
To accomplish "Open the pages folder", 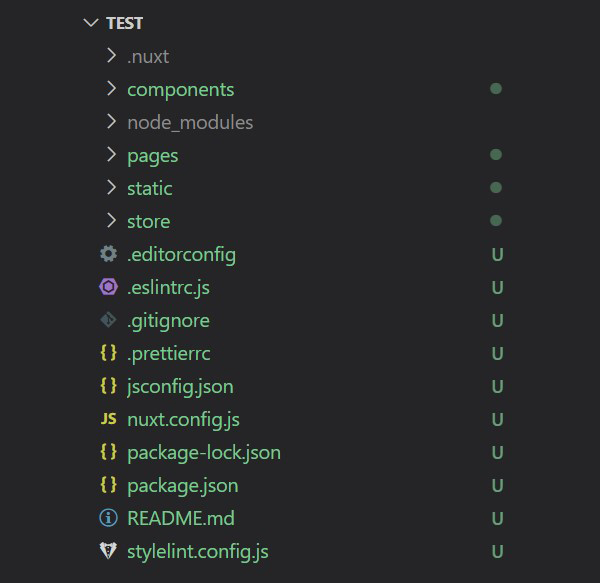I will pos(153,156).
